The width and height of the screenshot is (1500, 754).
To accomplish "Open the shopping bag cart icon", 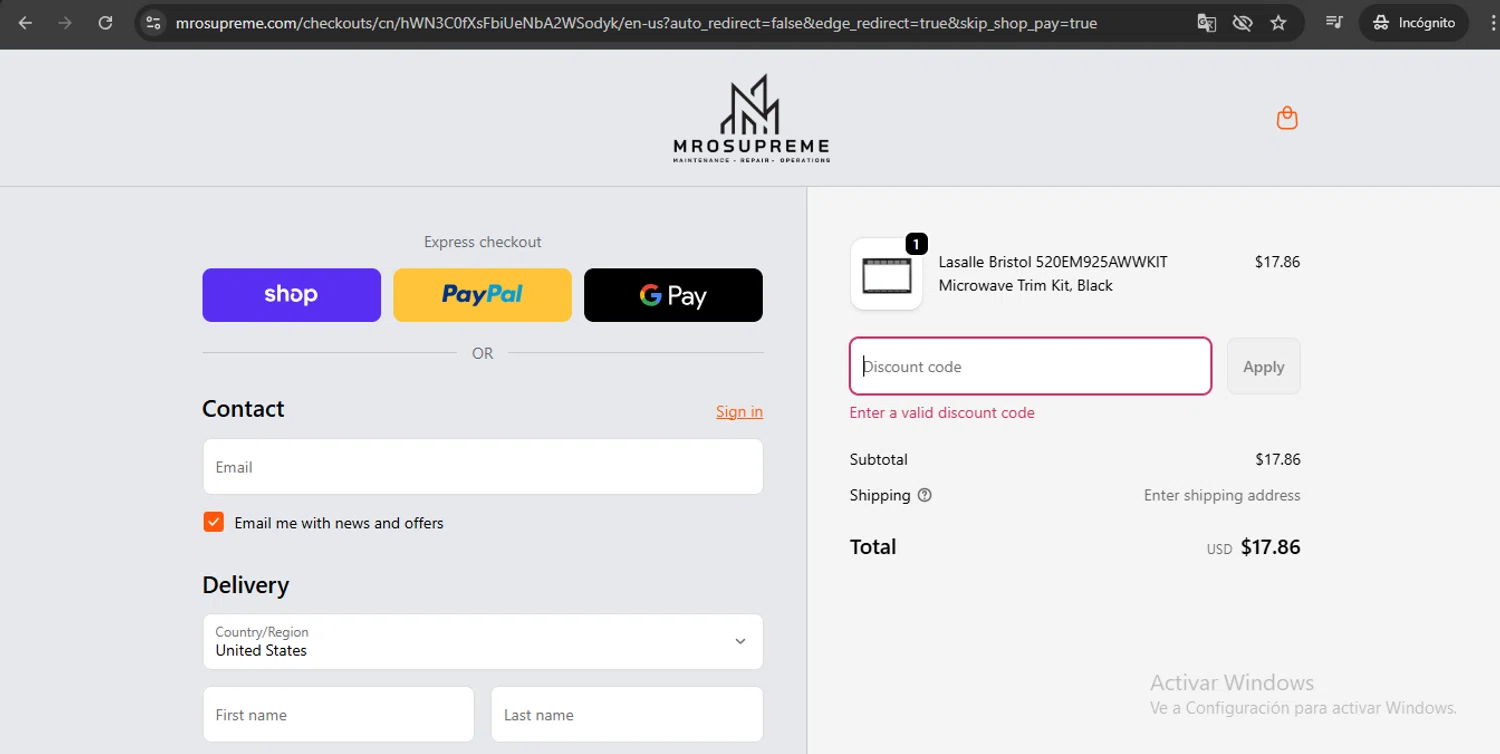I will pyautogui.click(x=1287, y=118).
